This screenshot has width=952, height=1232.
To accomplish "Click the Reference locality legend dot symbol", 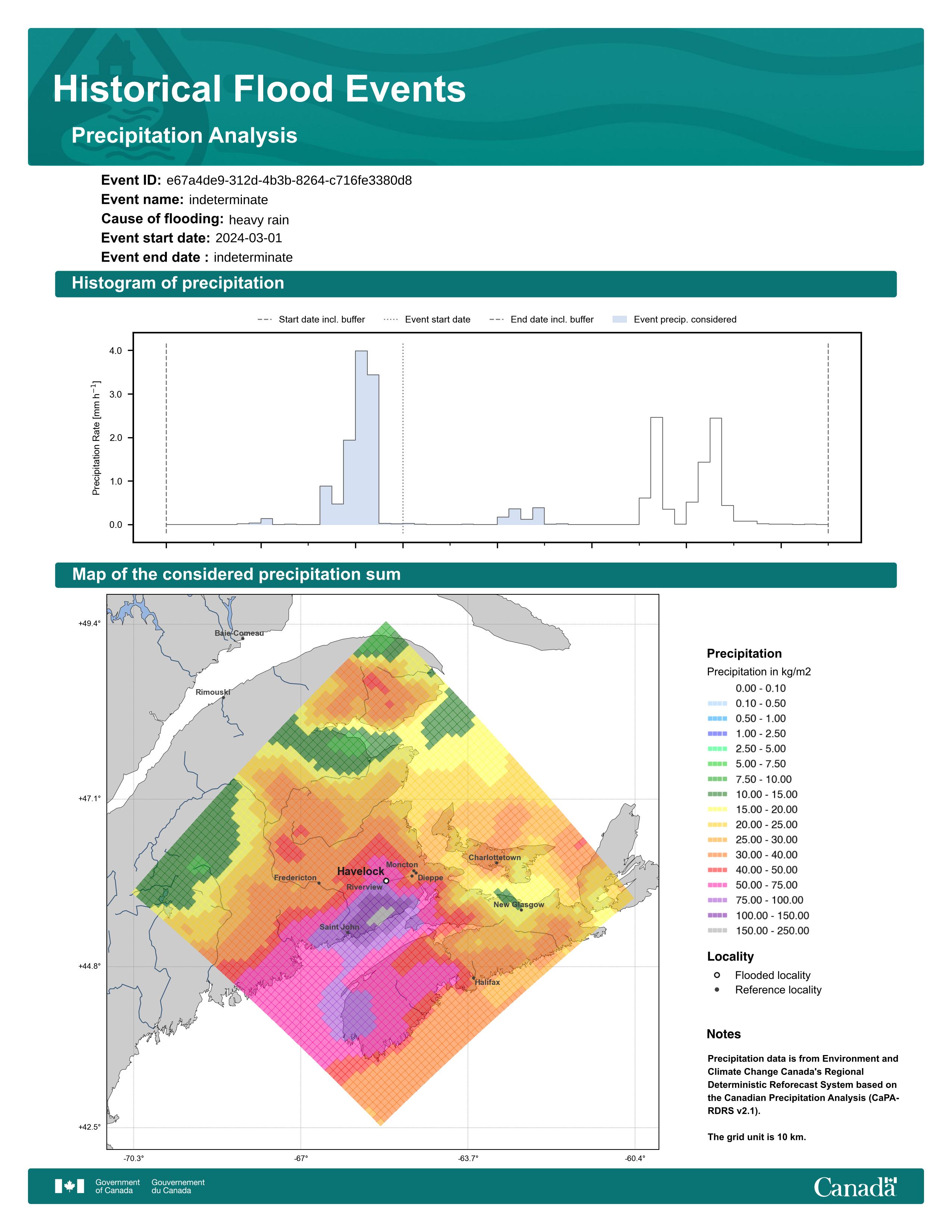I will click(717, 989).
